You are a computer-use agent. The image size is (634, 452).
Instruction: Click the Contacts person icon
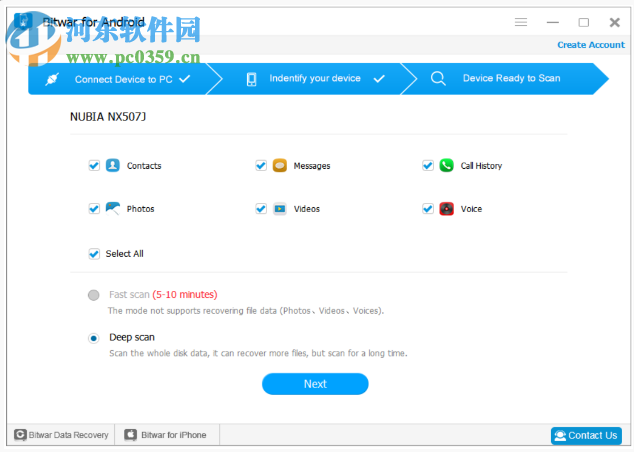(x=113, y=165)
